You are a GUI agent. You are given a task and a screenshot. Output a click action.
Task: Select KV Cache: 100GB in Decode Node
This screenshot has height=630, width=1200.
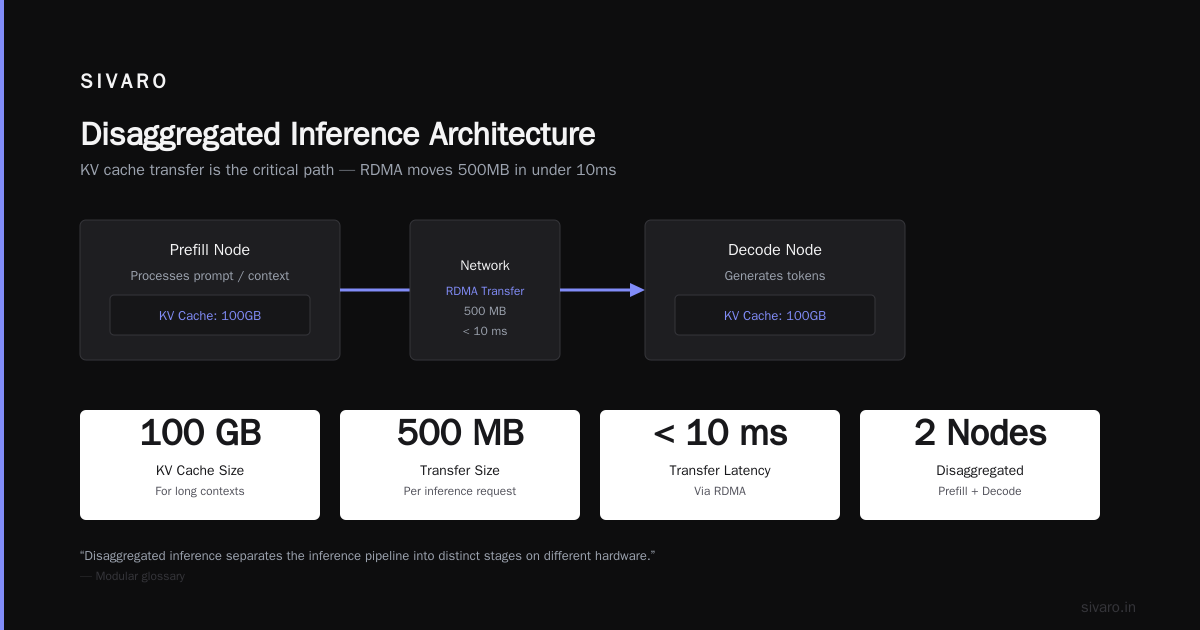(775, 315)
